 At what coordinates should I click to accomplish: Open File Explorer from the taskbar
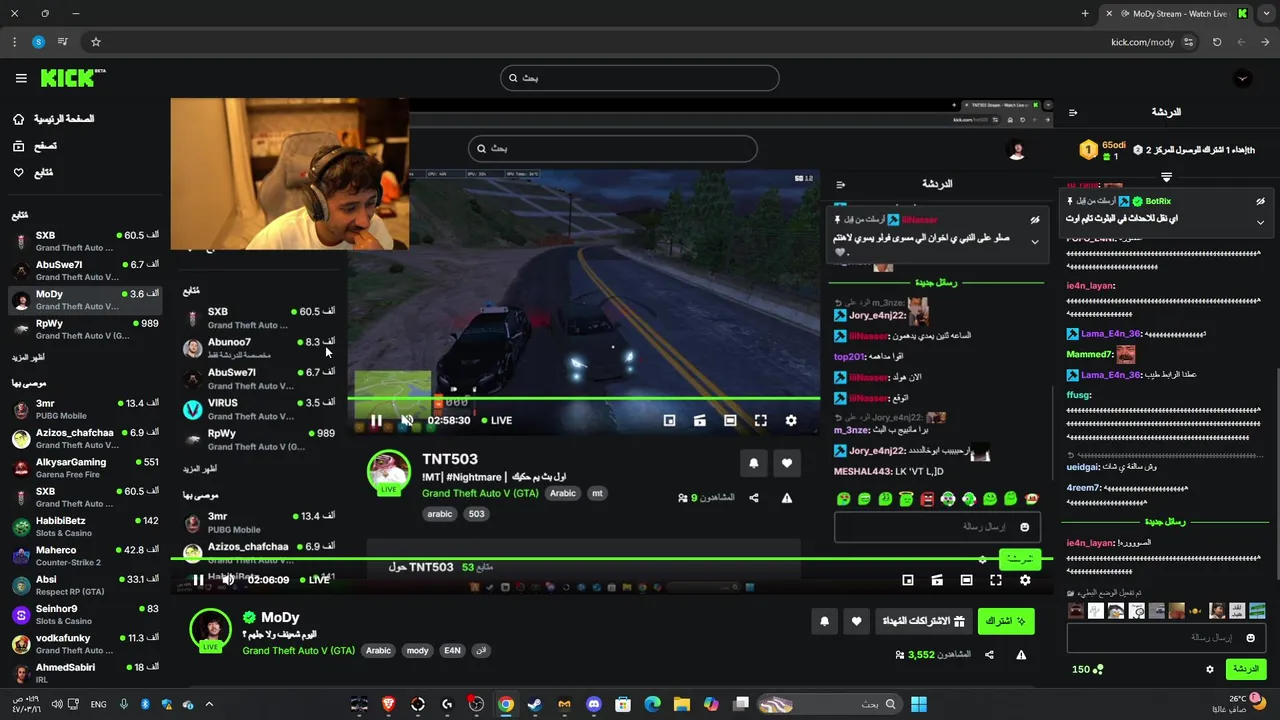click(682, 704)
